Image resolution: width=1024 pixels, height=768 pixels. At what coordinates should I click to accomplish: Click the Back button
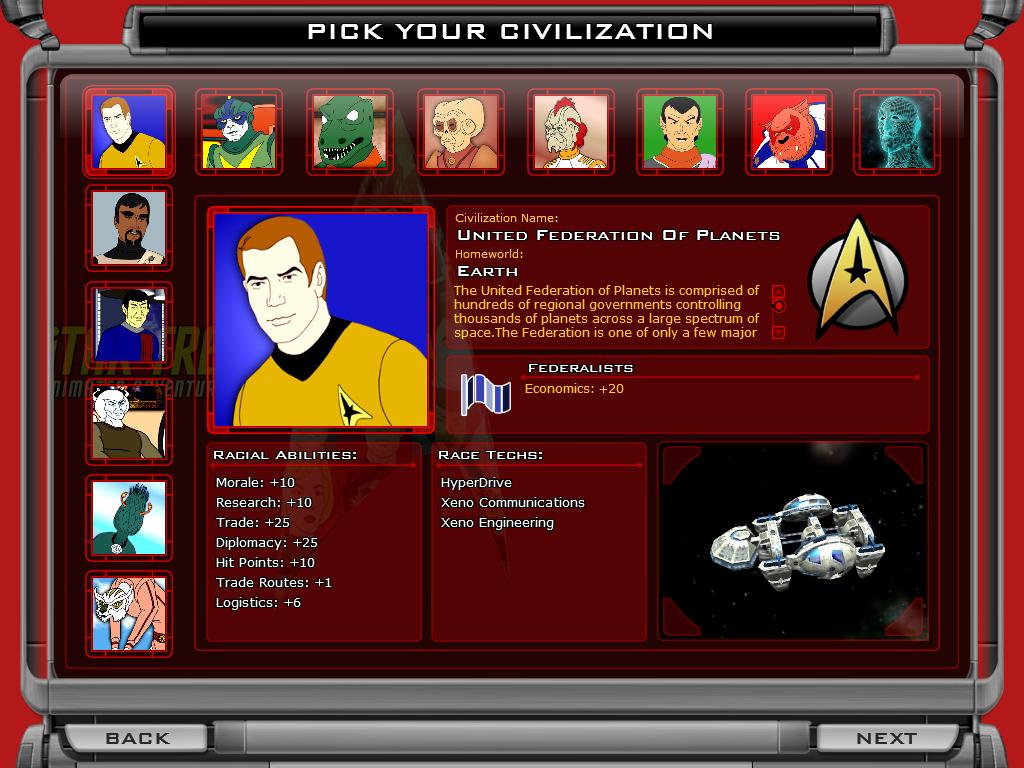[137, 738]
